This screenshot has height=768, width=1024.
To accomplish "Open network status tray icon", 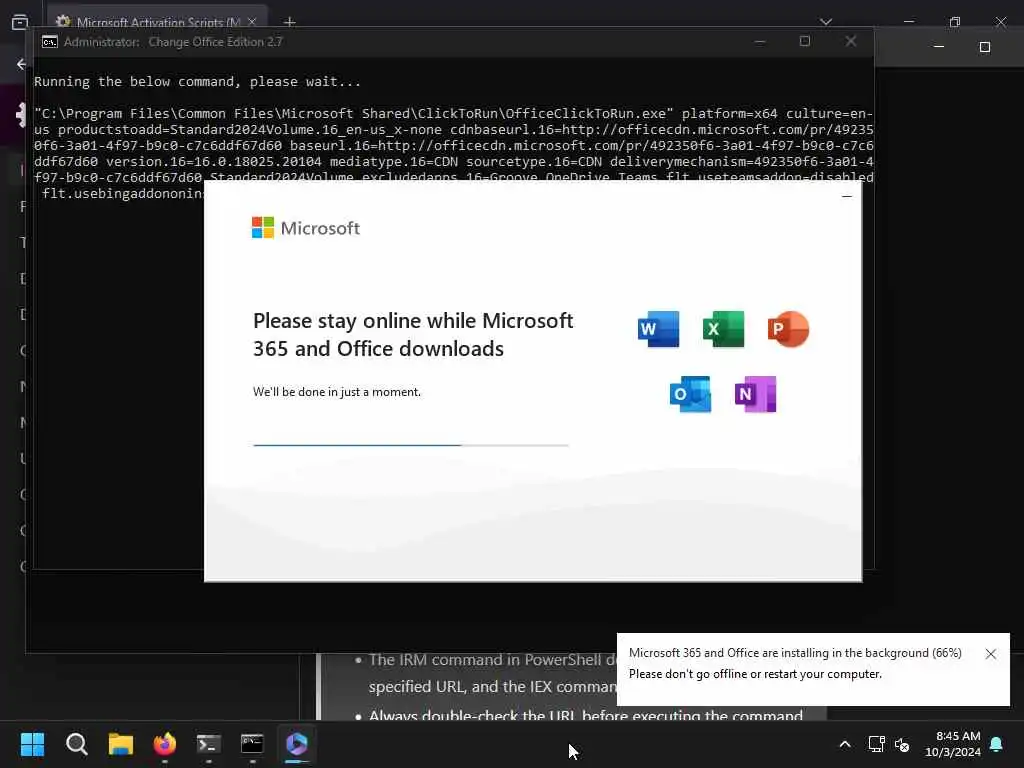I will (x=876, y=744).
